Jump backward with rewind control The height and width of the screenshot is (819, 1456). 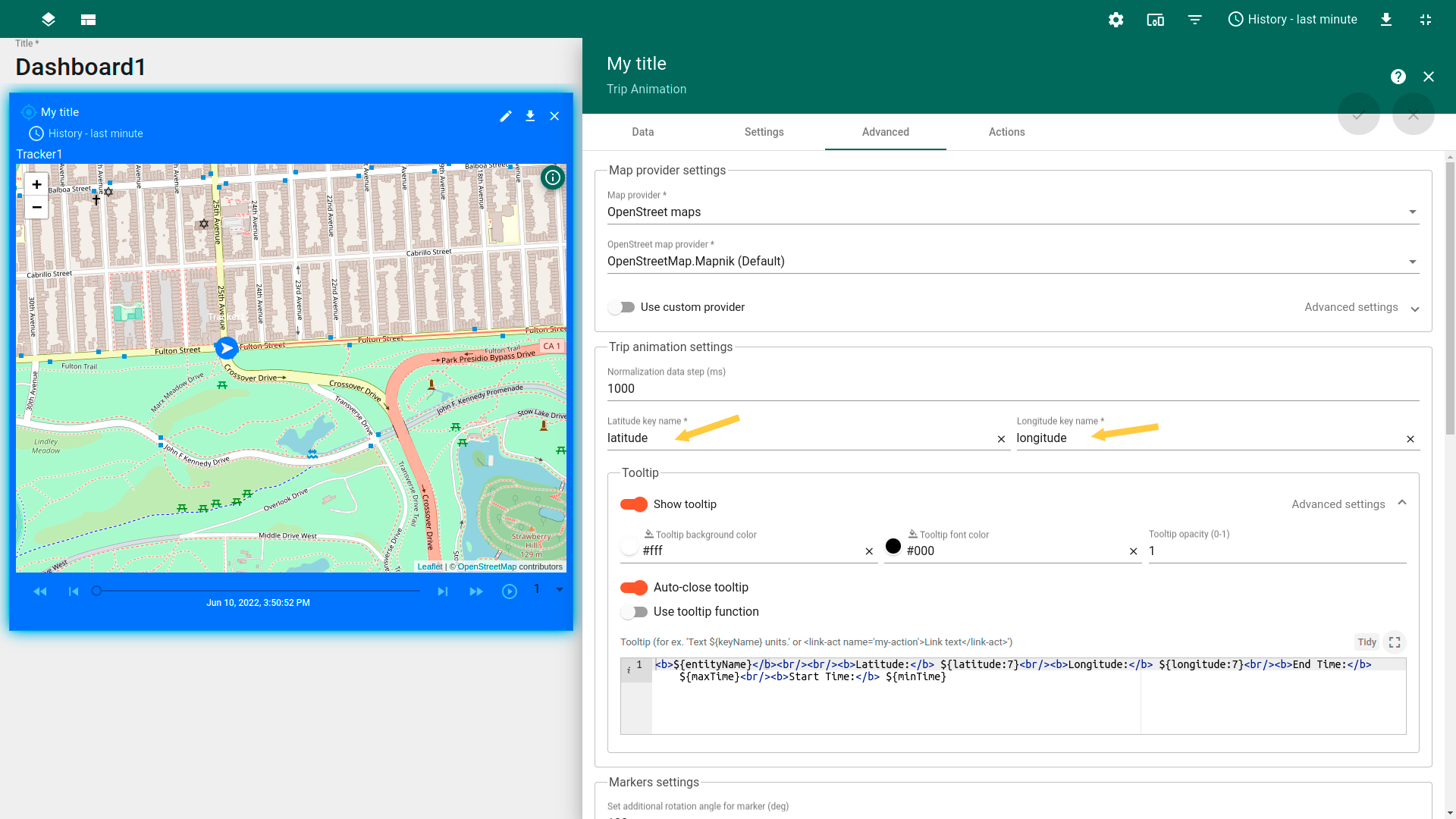coord(40,591)
